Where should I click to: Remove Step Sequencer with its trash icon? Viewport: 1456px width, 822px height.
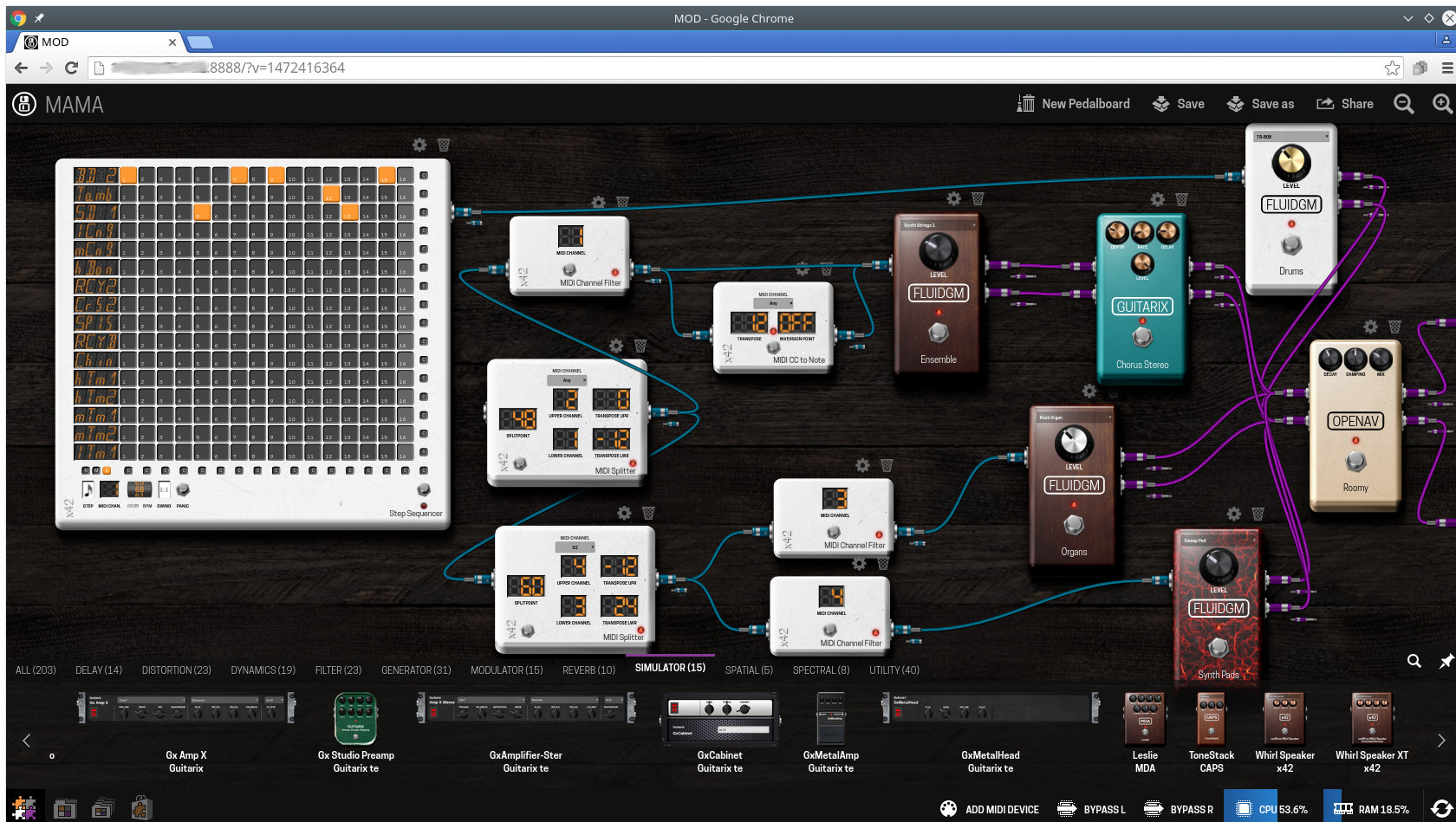444,145
